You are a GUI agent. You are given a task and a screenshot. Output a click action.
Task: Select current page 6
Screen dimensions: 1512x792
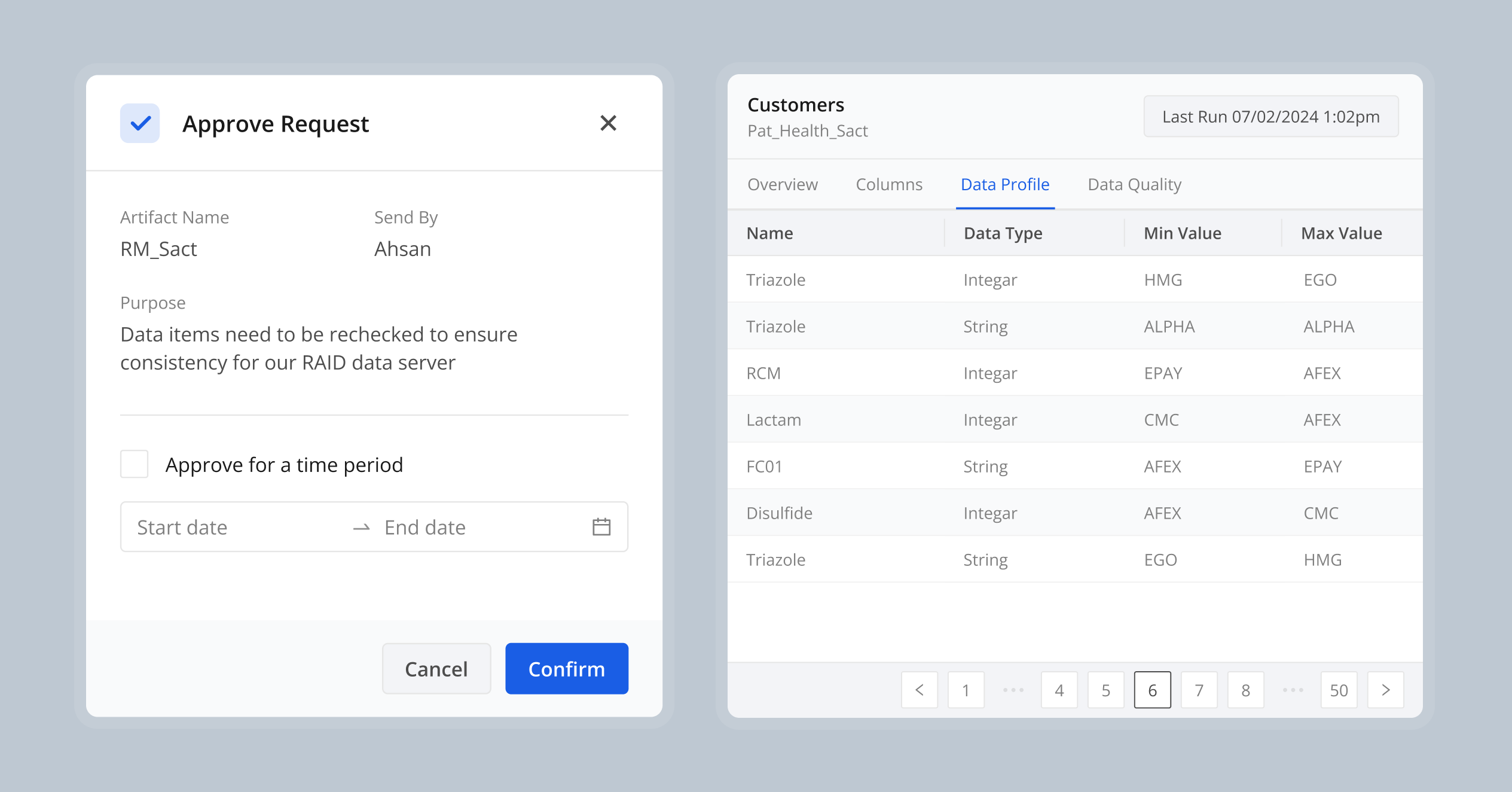[1153, 690]
